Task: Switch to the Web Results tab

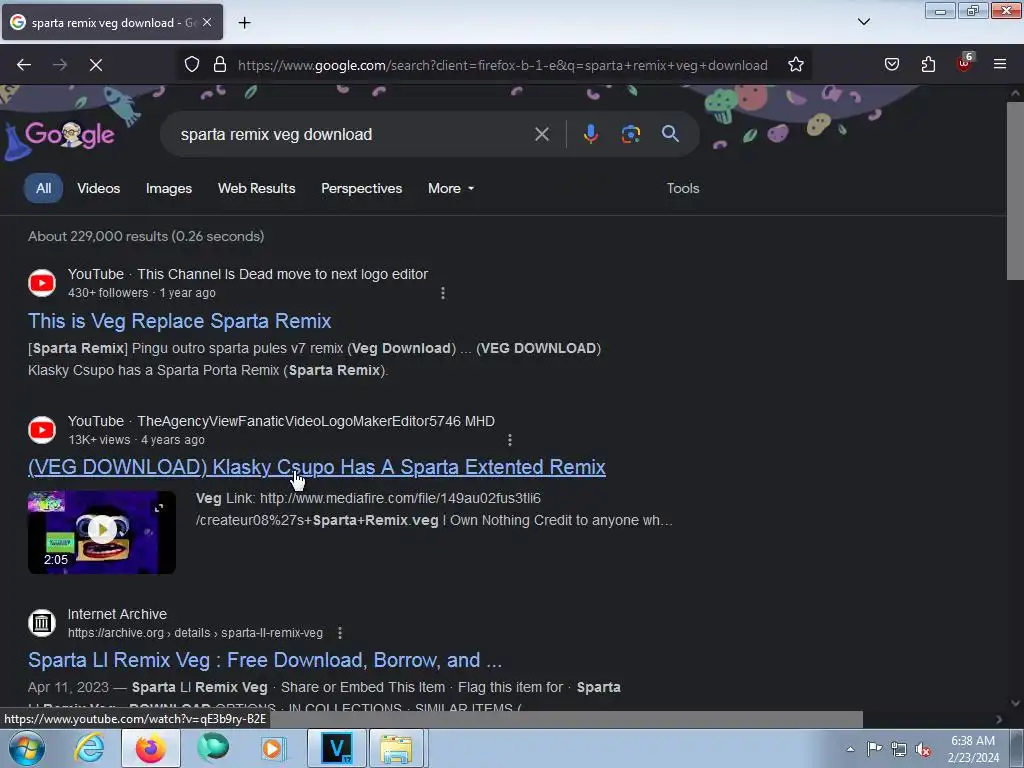Action: click(257, 188)
